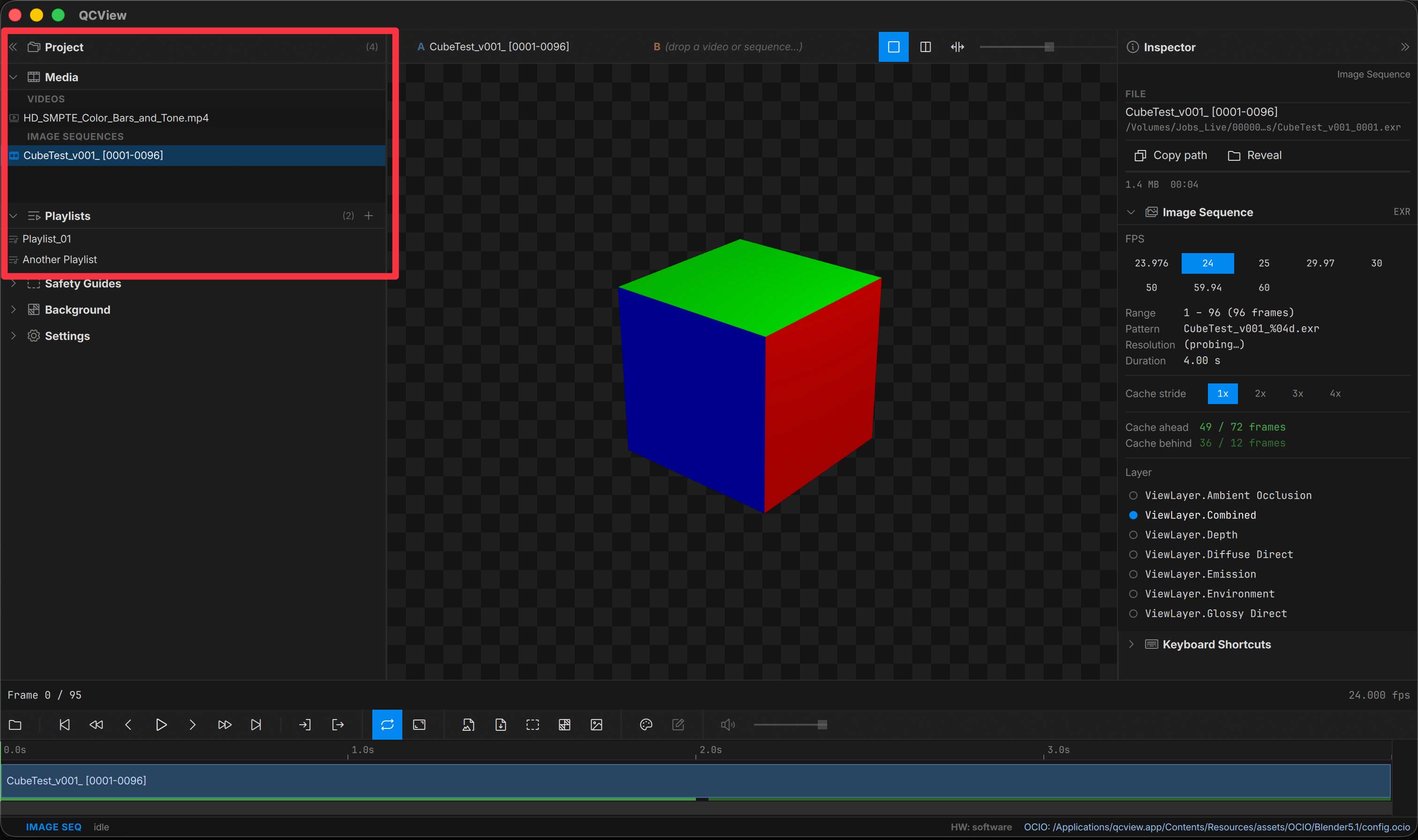Click the Inspector info icon
The width and height of the screenshot is (1418, 840).
point(1132,47)
